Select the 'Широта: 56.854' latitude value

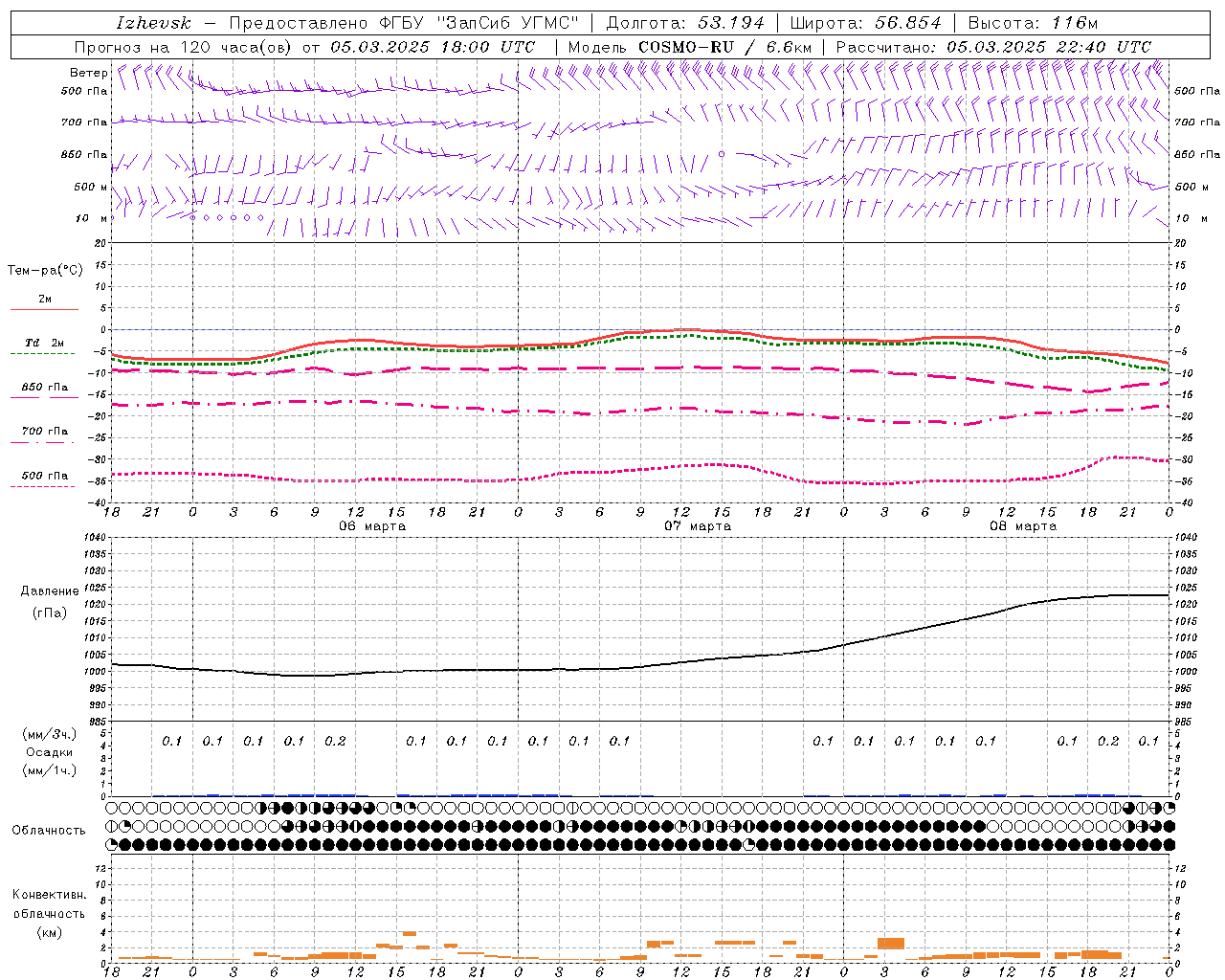[x=865, y=23]
